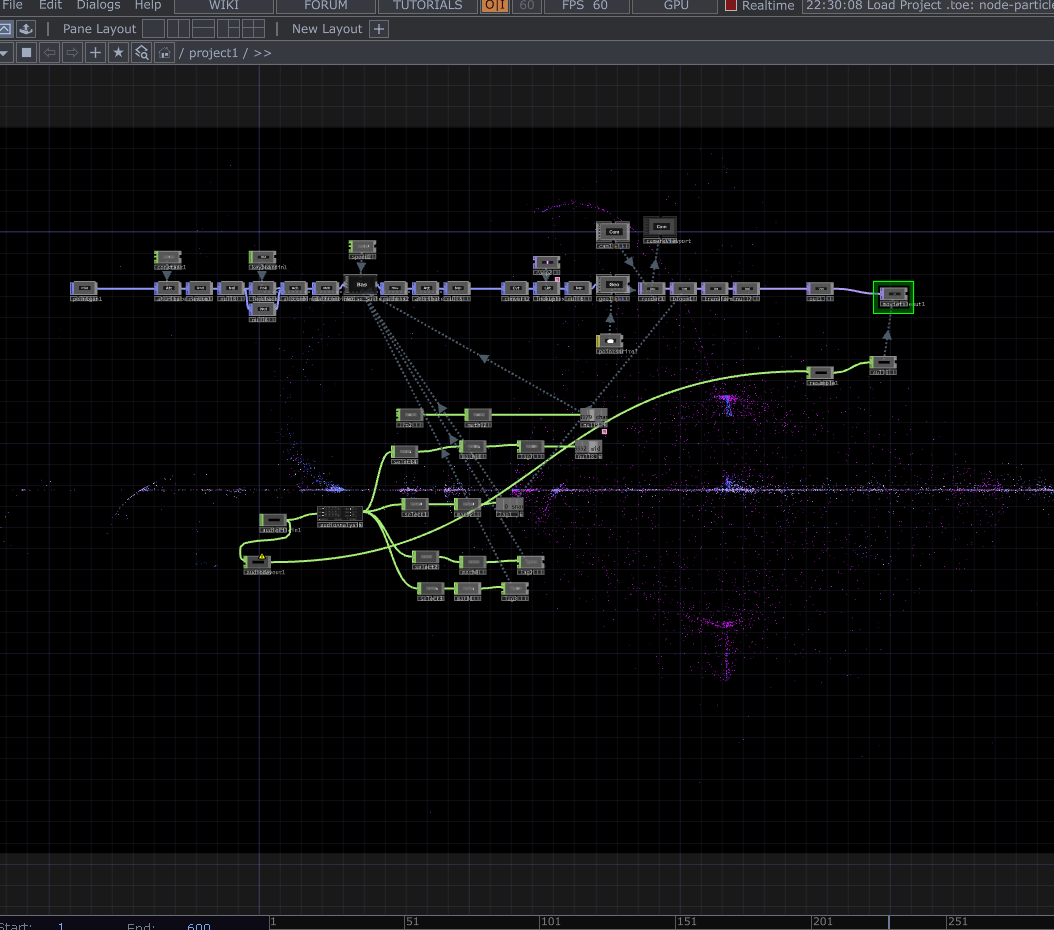Click the timeline playhead indicator
1054x930 pixels.
point(889,922)
